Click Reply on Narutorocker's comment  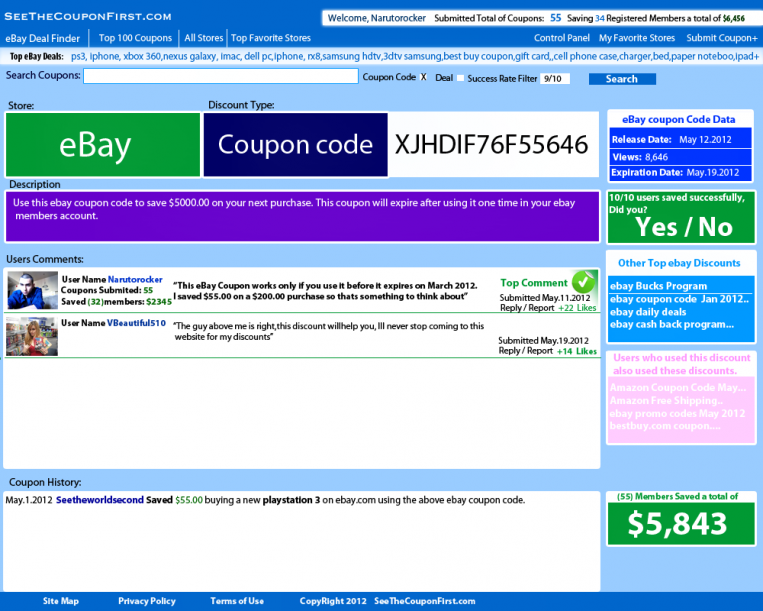click(510, 308)
